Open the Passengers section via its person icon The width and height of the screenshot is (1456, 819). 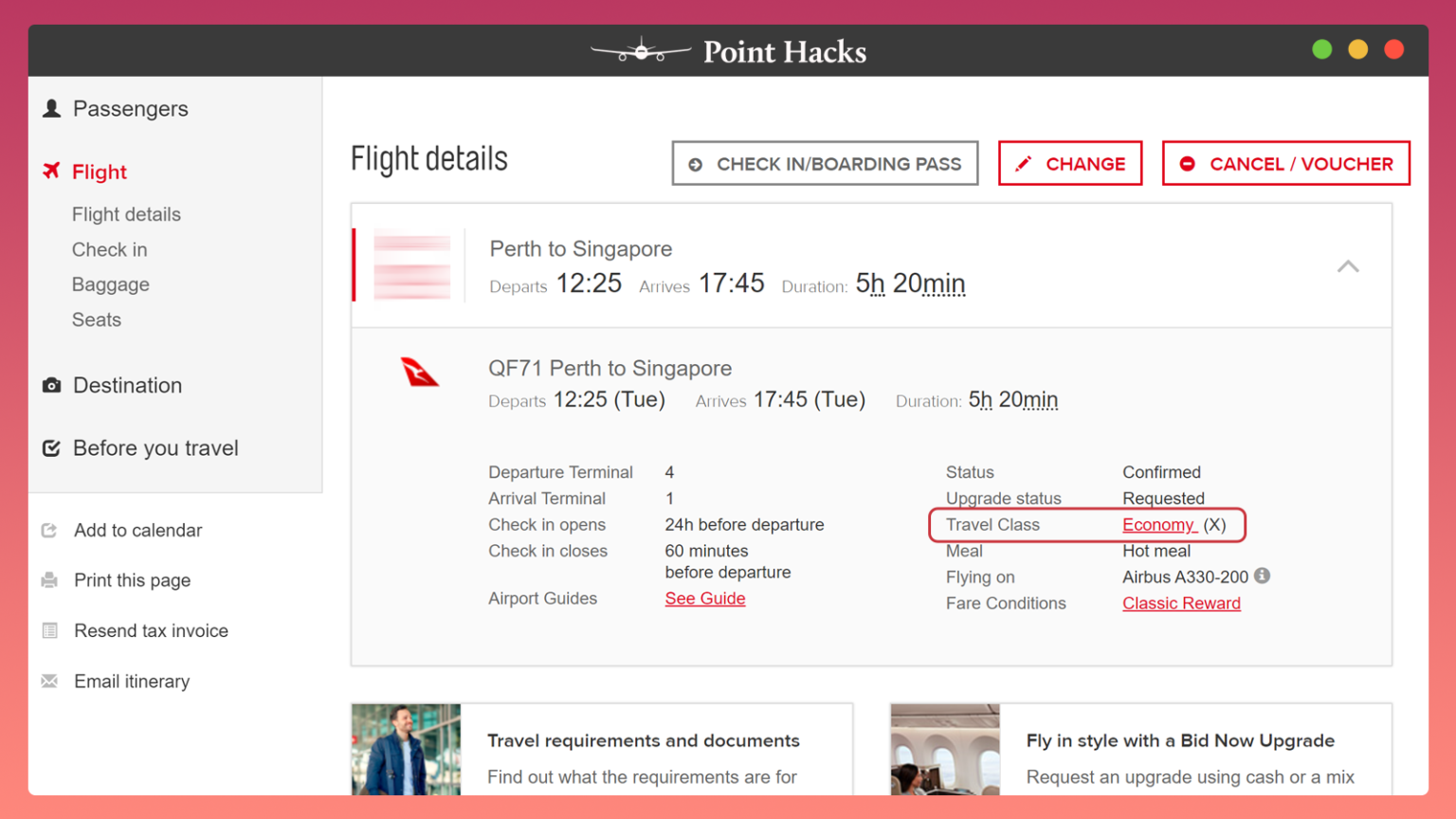pyautogui.click(x=52, y=109)
